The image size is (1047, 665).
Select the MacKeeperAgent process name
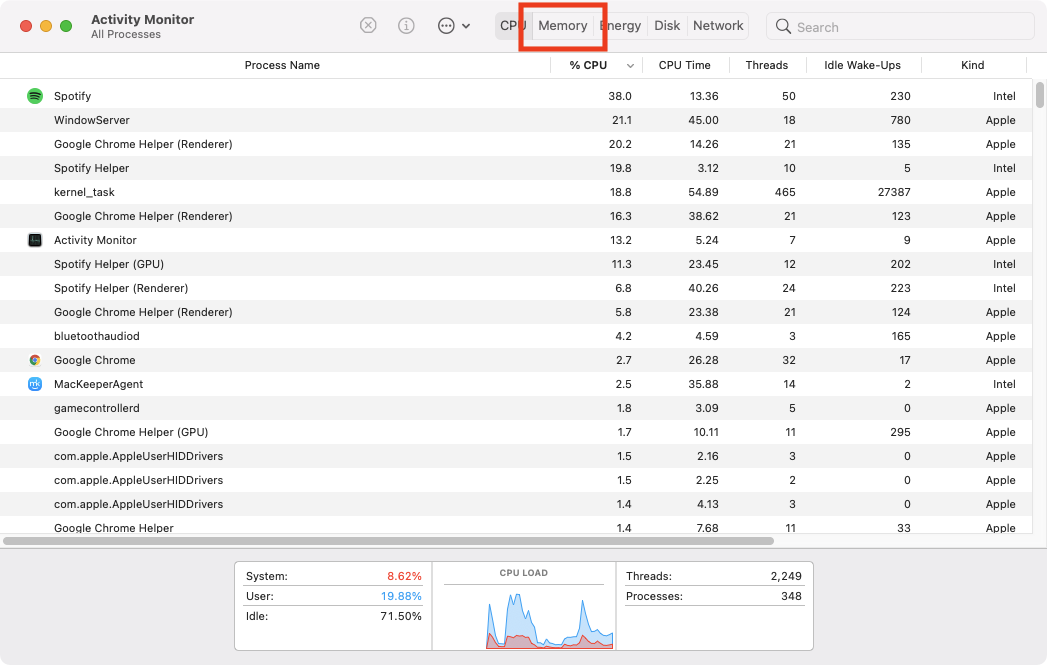(98, 385)
